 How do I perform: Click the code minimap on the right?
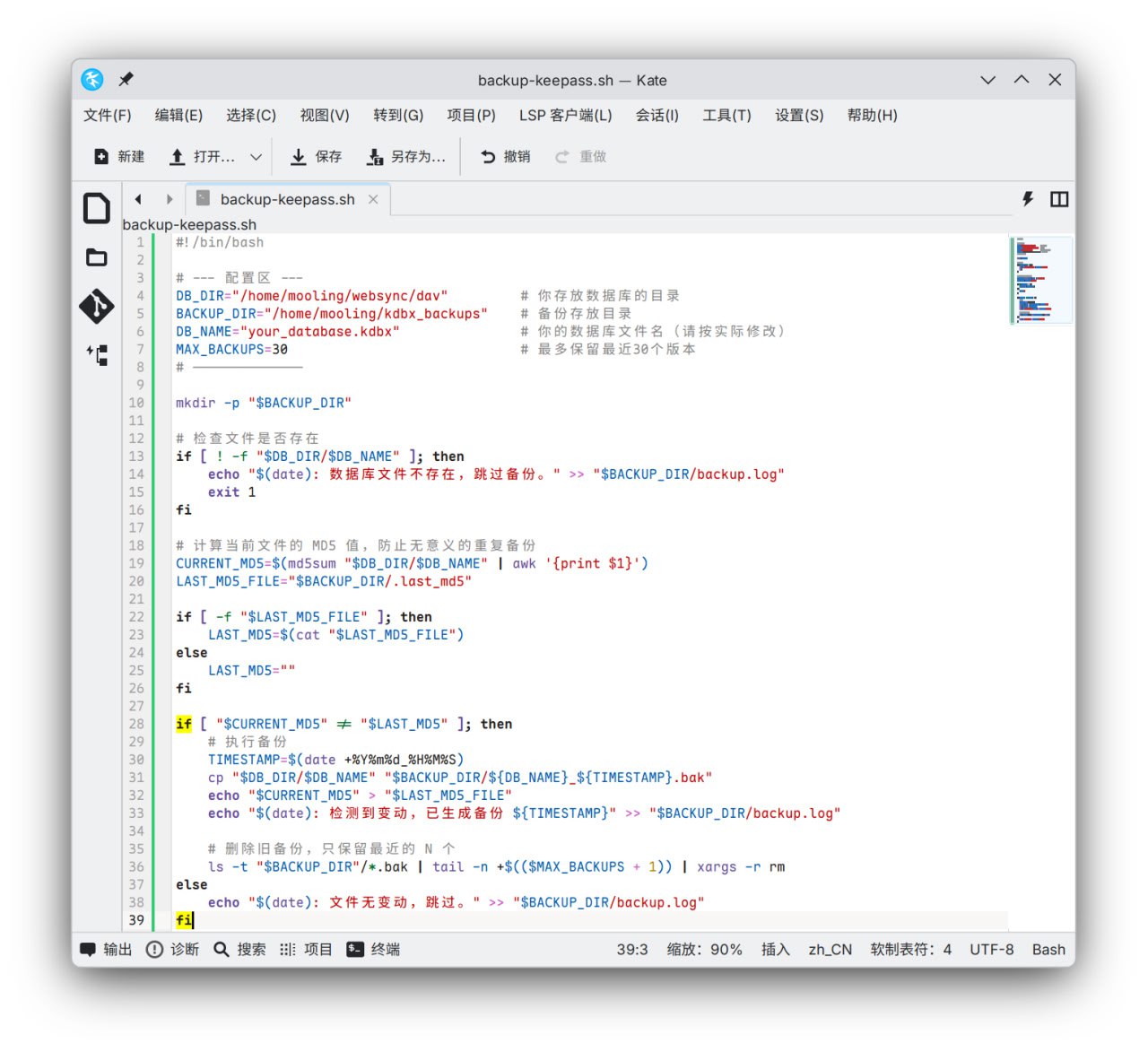(1040, 280)
